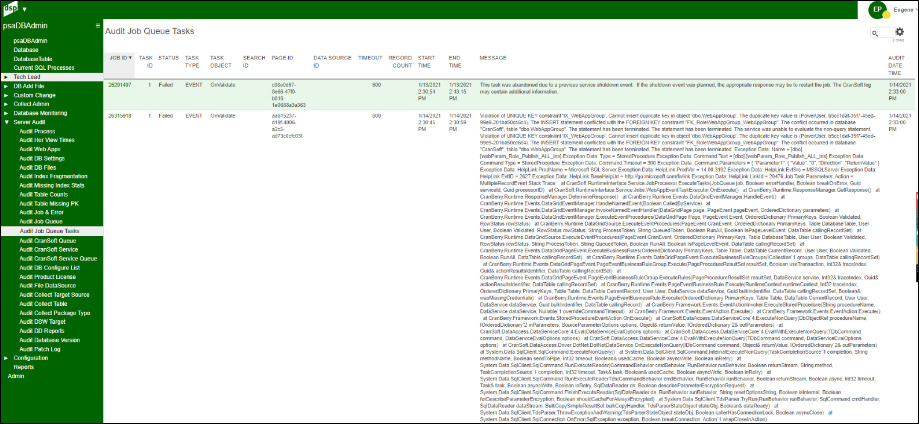This screenshot has width=919, height=424.
Task: Open the Admin menu item
Action: click(x=16, y=376)
